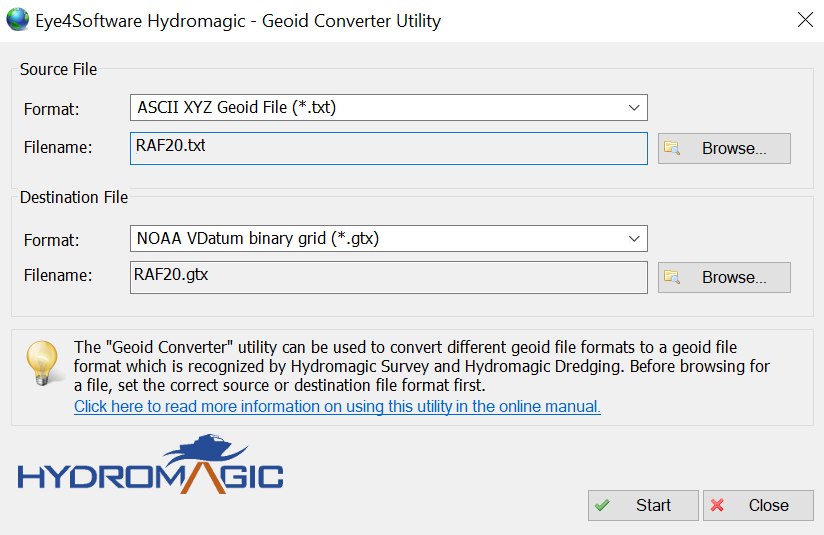Open the destination Format combo box
Image resolution: width=824 pixels, height=535 pixels.
380,239
